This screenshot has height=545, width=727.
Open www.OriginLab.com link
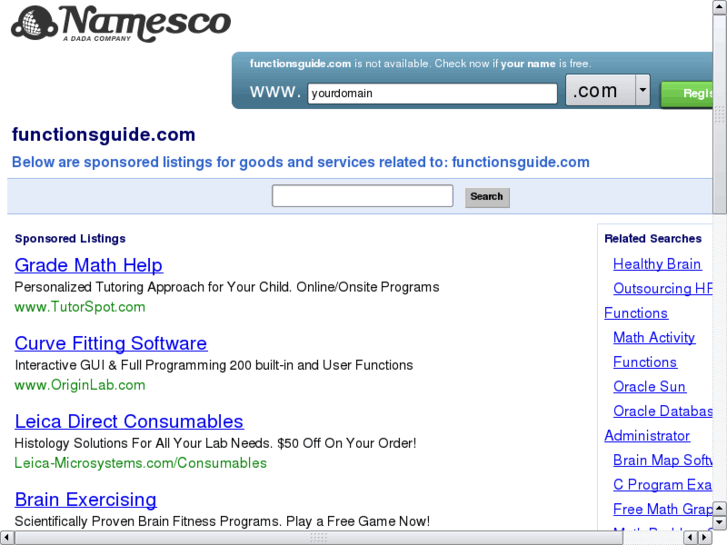tap(80, 385)
